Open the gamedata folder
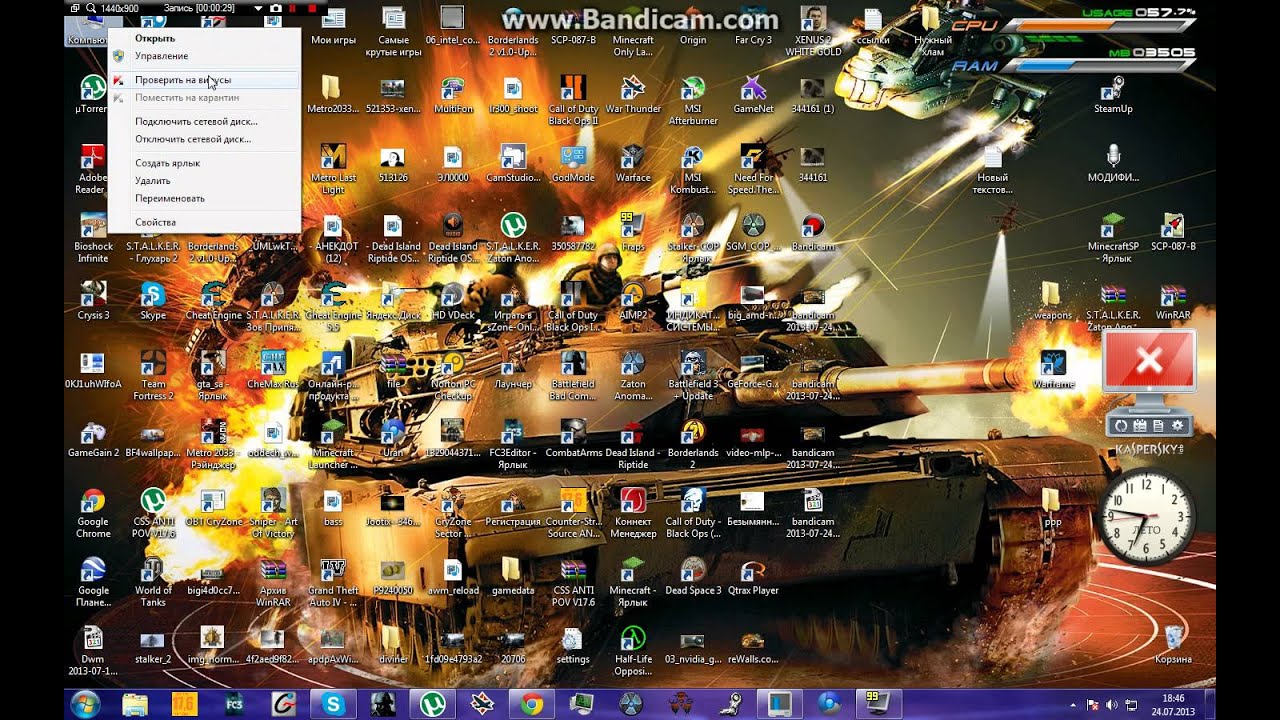Viewport: 1280px width, 720px height. [x=513, y=576]
